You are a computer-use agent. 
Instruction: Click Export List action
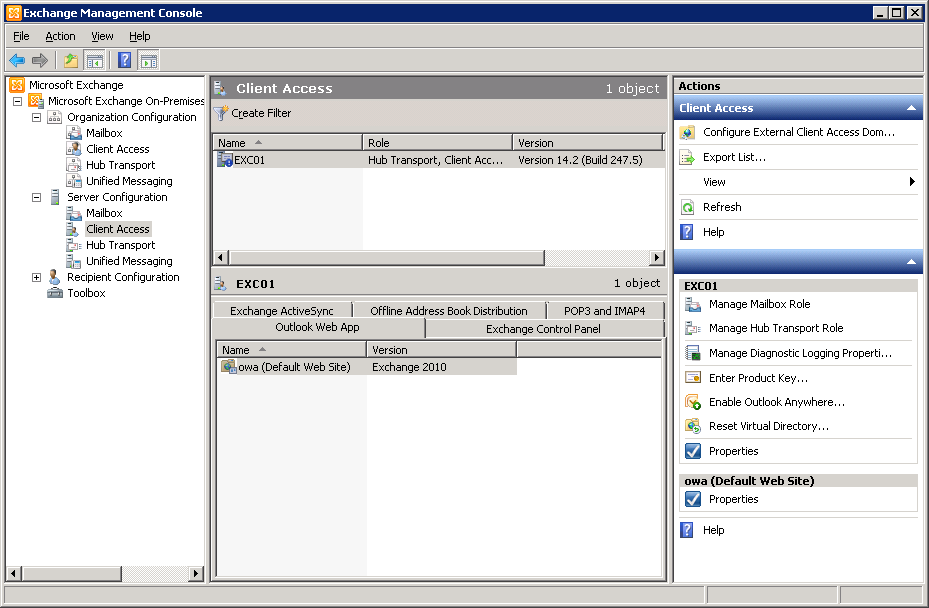point(734,157)
